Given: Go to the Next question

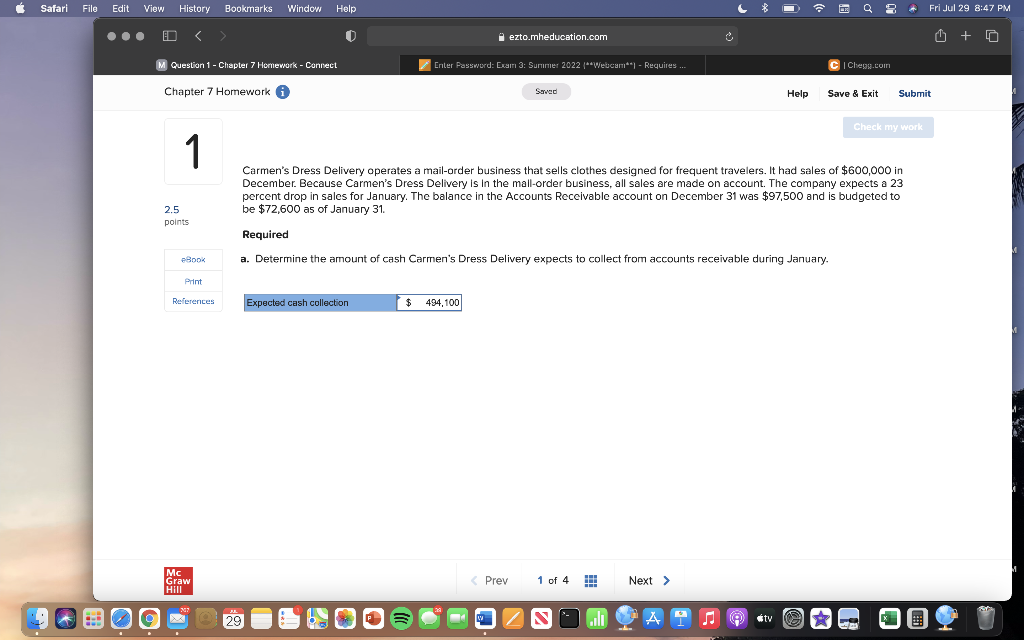Looking at the screenshot, I should pos(649,581).
